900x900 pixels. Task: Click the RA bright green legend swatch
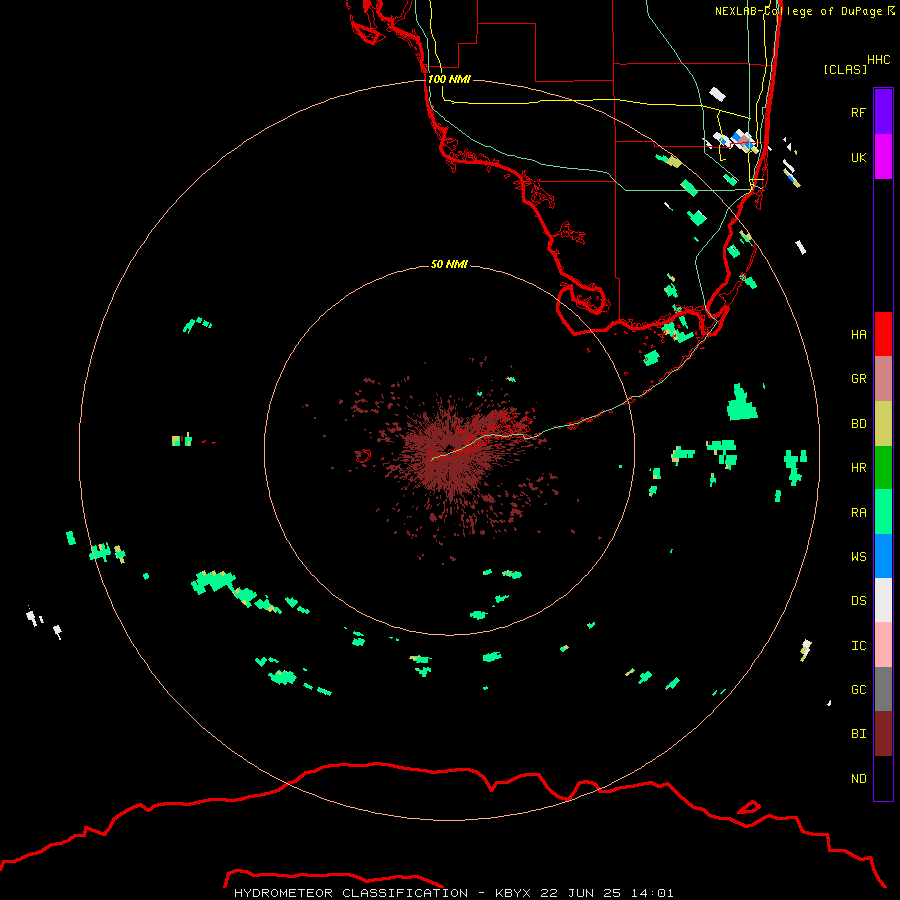[883, 512]
